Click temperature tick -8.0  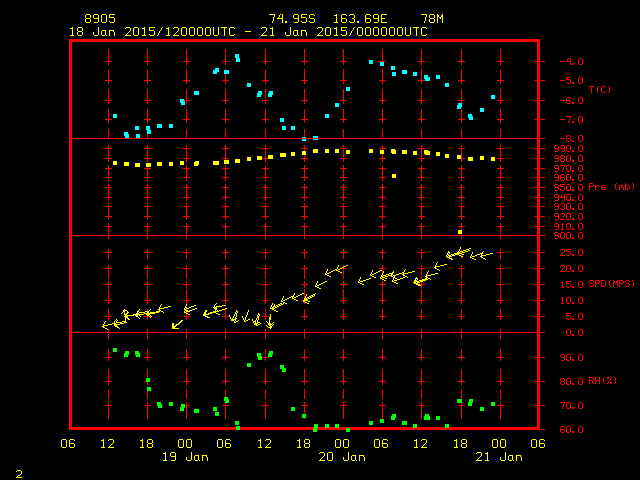pos(571,138)
